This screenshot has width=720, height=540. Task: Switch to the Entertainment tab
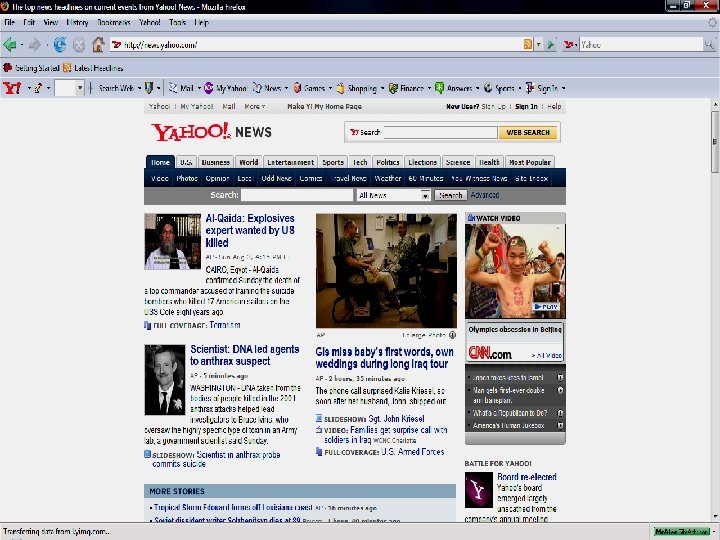[290, 162]
